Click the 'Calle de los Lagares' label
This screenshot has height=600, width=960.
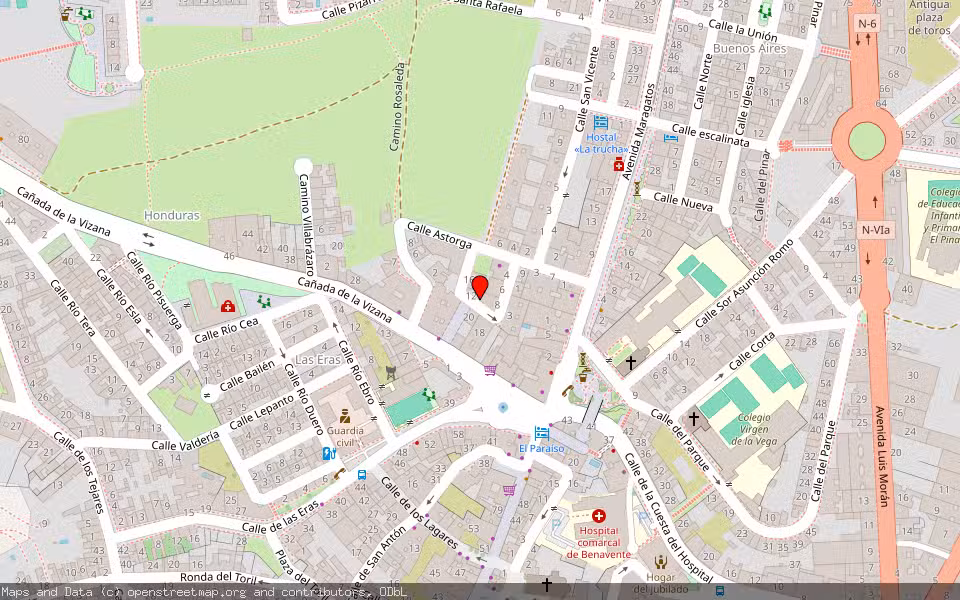pos(419,512)
